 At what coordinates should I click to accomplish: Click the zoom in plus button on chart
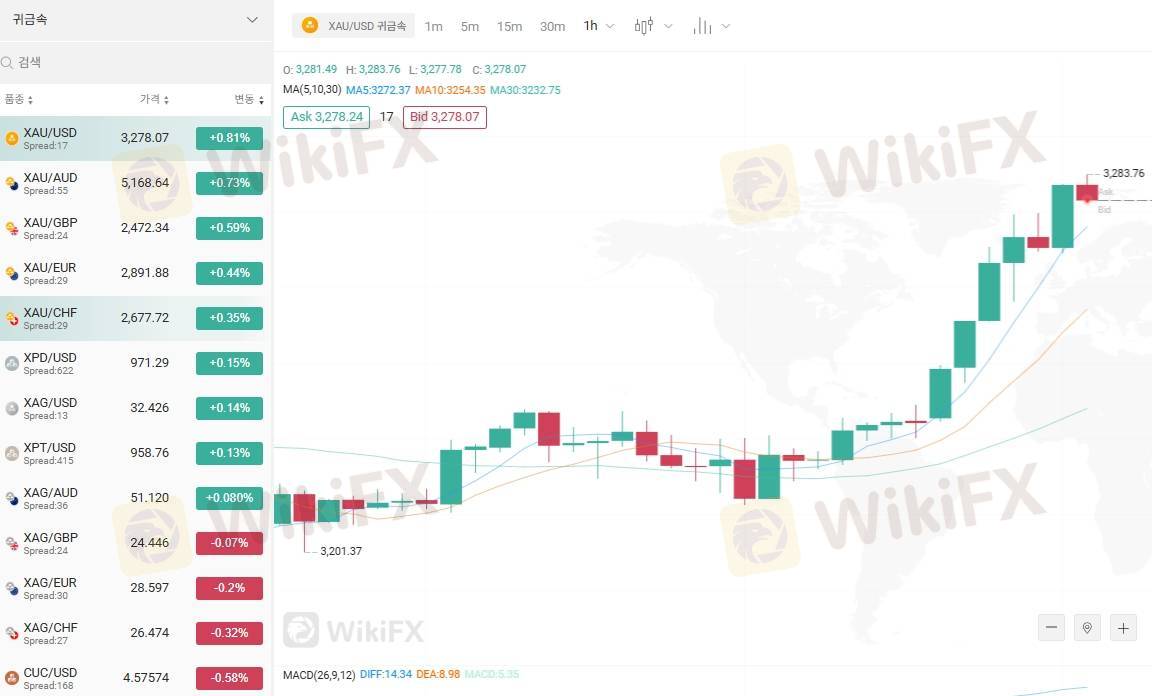coord(1123,628)
